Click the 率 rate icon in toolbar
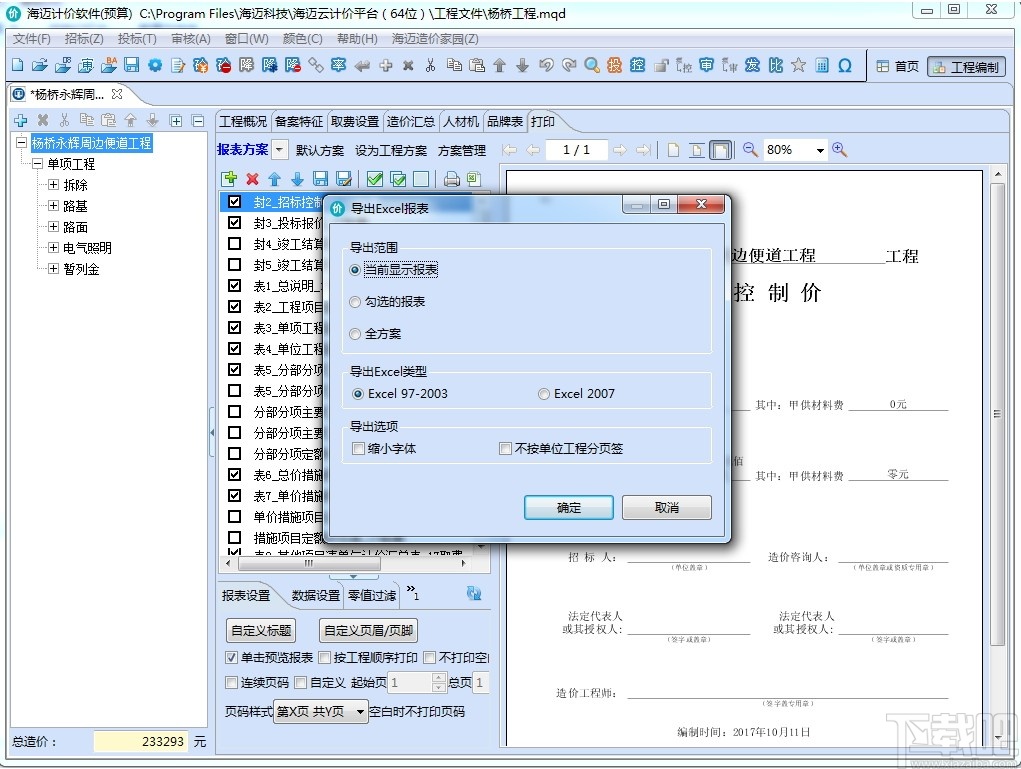 pos(339,65)
